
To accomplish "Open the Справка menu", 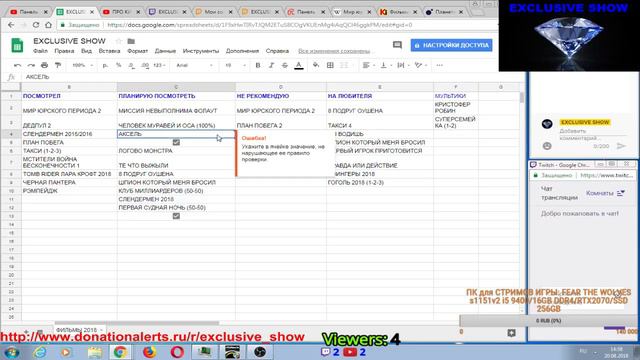I will tap(277, 51).
